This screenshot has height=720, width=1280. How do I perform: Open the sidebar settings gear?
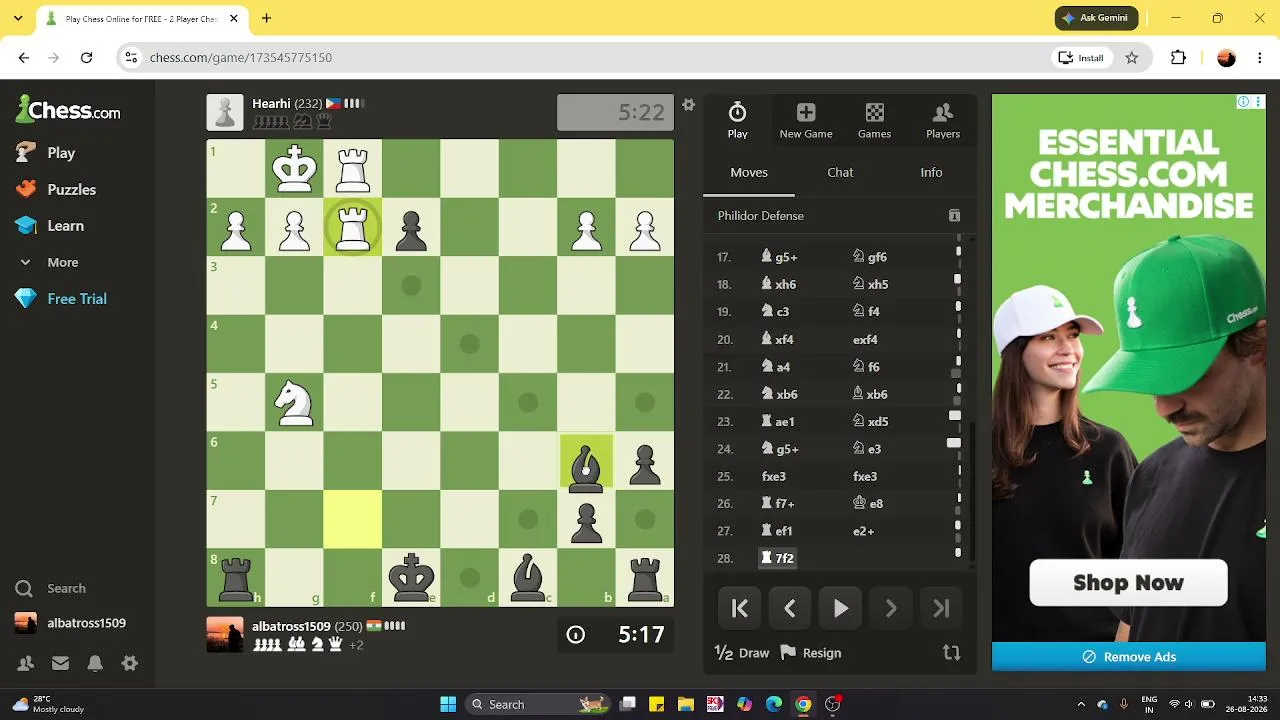click(129, 663)
